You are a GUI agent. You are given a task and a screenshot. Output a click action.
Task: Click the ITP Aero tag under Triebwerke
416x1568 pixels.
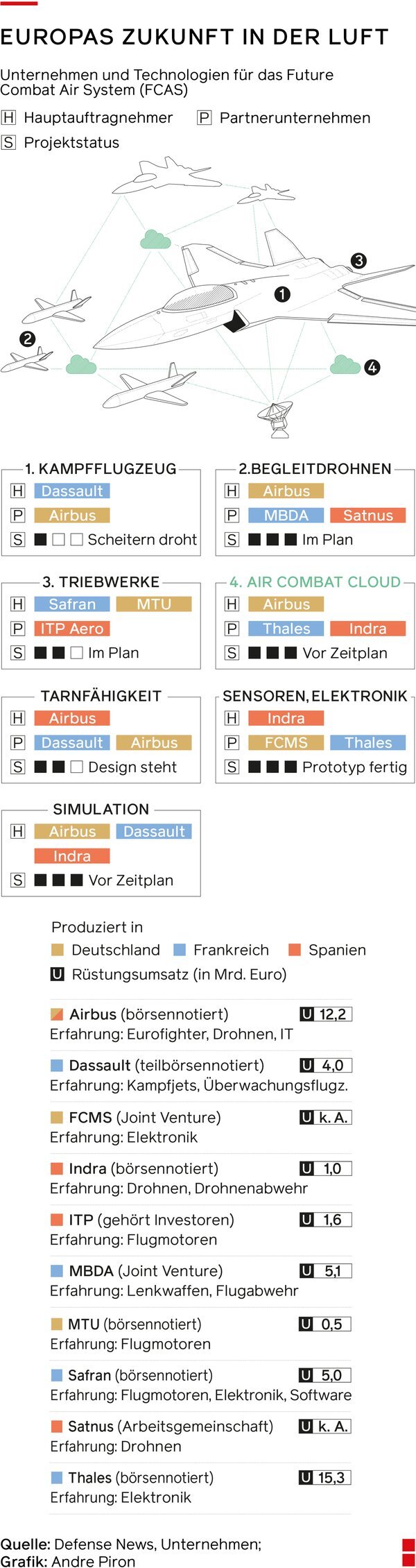click(x=72, y=629)
